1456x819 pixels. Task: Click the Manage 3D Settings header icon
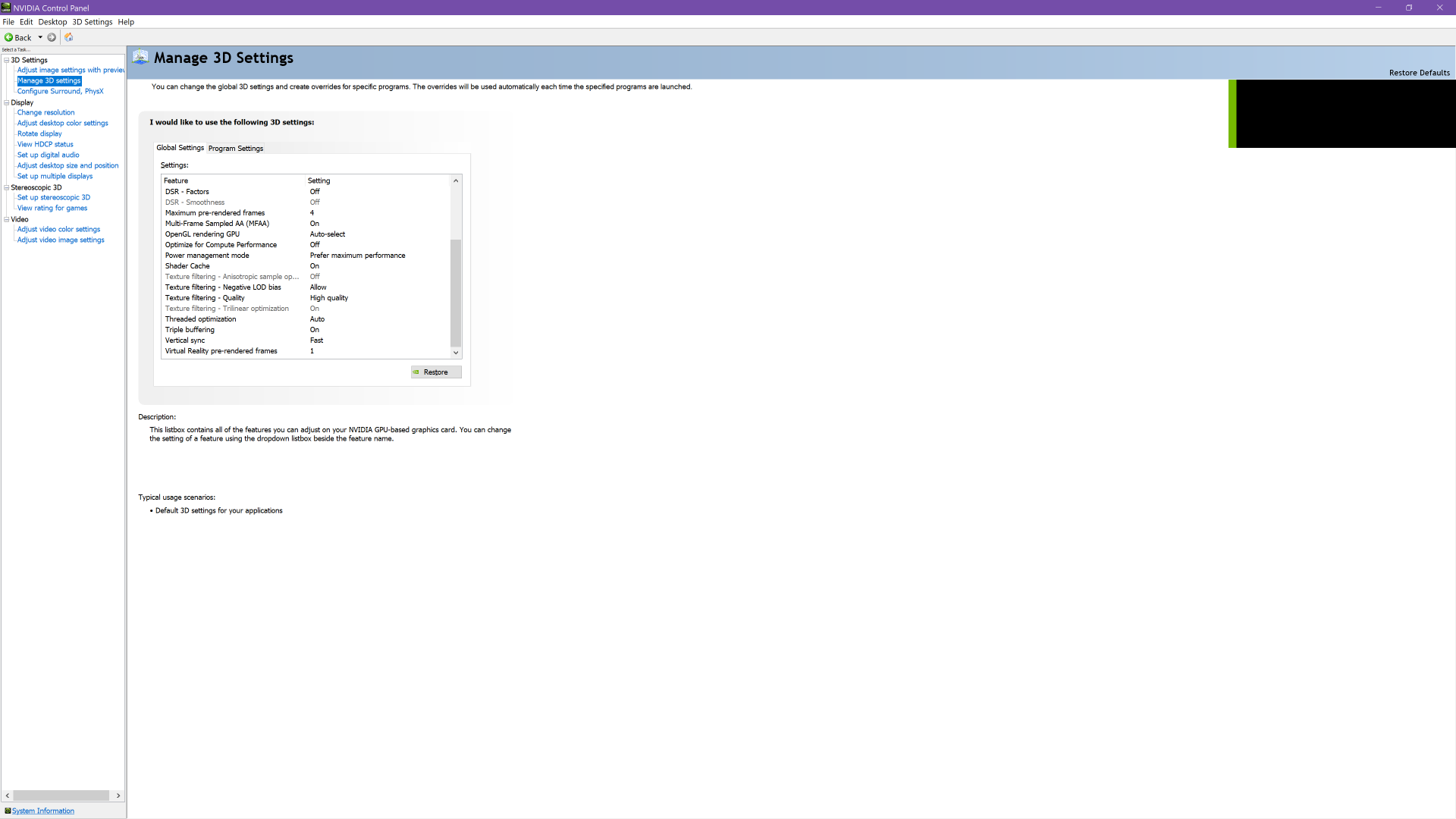(x=140, y=58)
